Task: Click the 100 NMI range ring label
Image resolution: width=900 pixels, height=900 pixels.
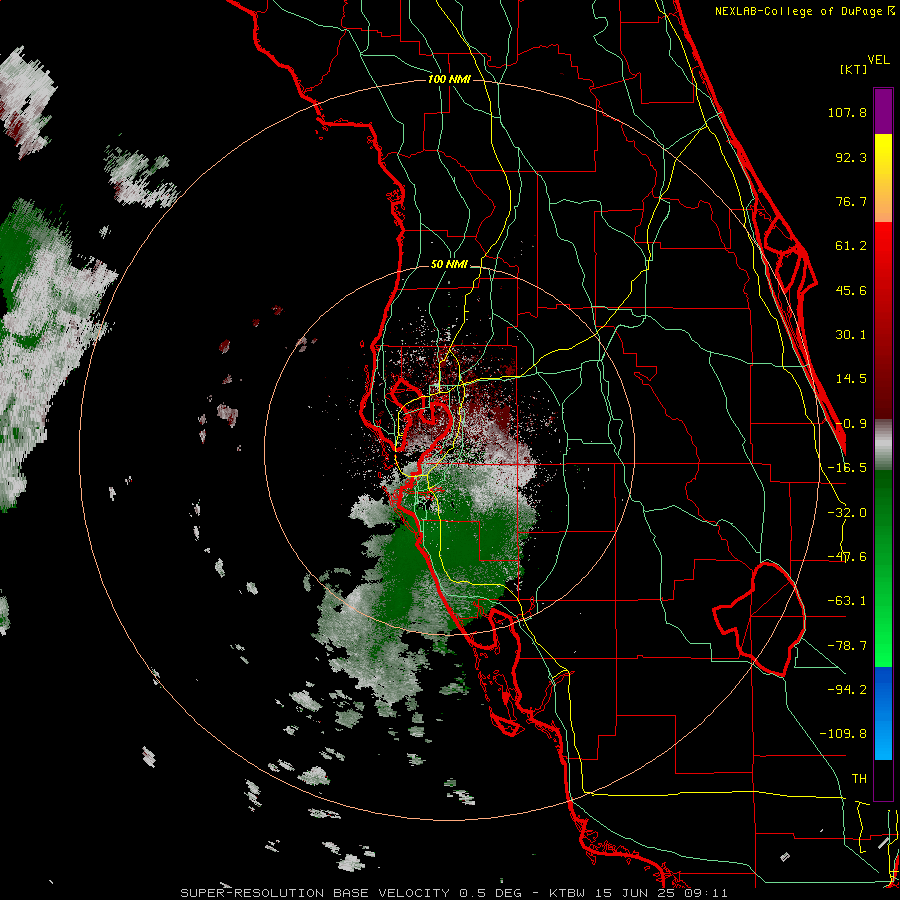Action: coord(449,79)
